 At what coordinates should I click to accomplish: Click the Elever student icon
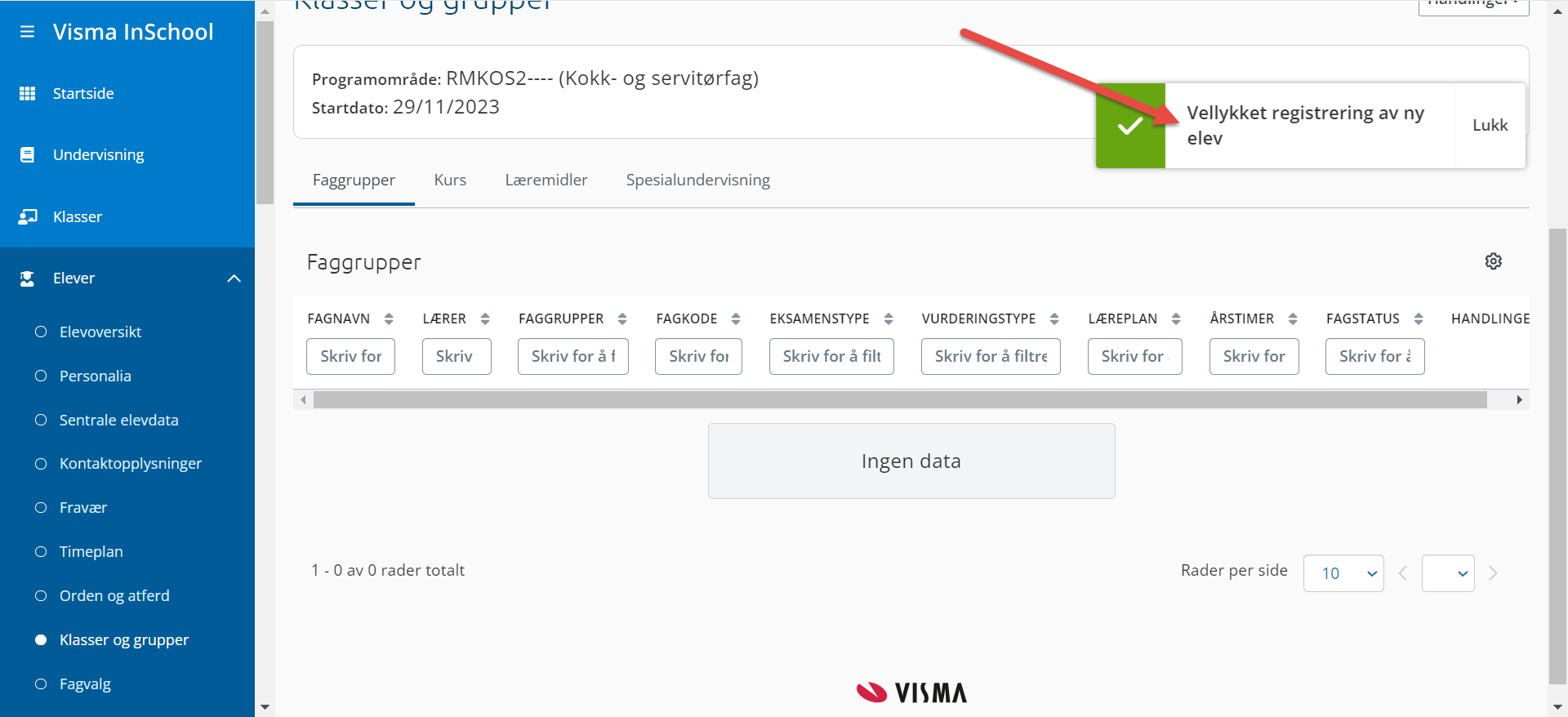27,278
